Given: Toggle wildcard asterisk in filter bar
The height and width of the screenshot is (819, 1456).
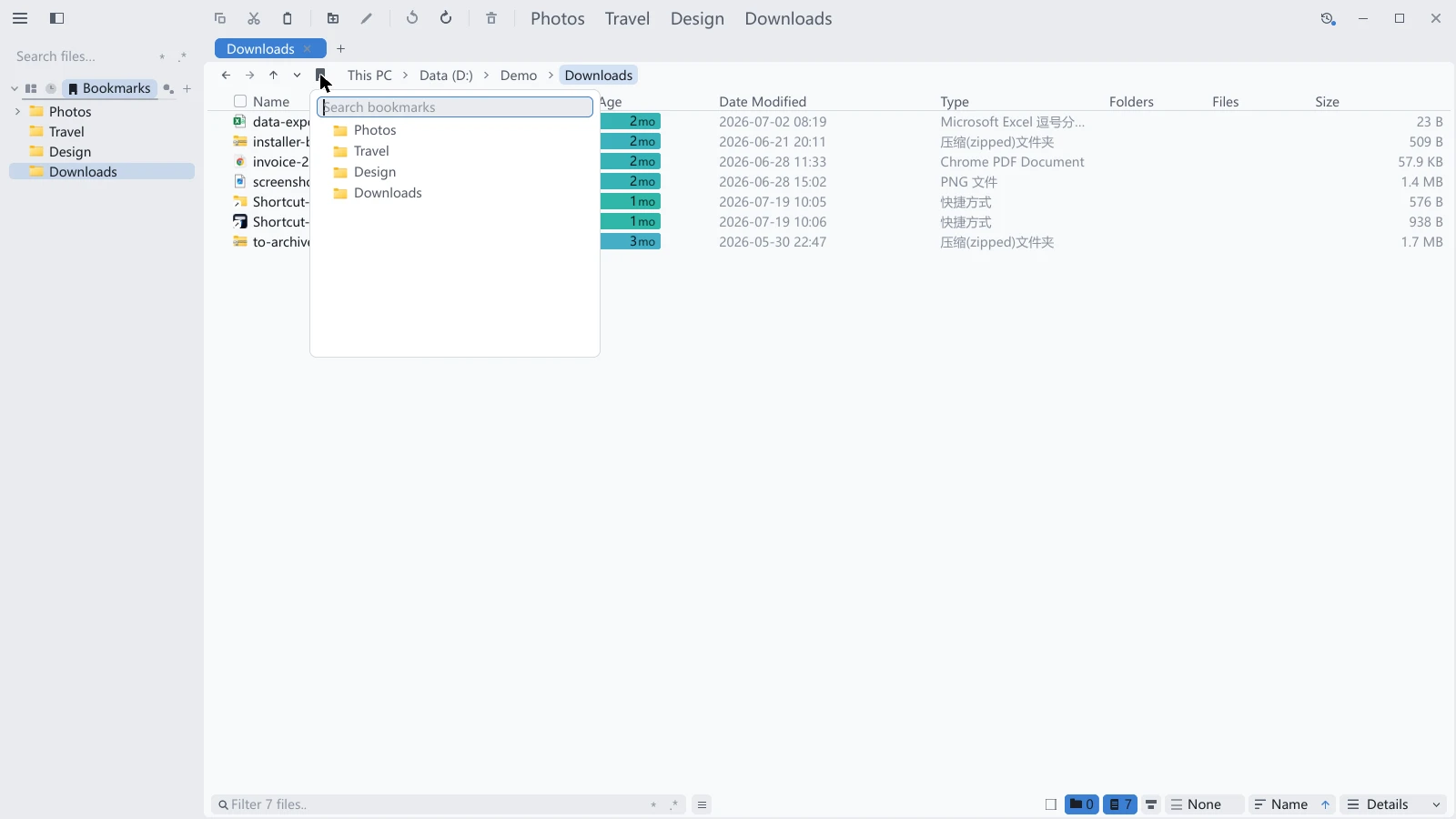Looking at the screenshot, I should (x=653, y=804).
